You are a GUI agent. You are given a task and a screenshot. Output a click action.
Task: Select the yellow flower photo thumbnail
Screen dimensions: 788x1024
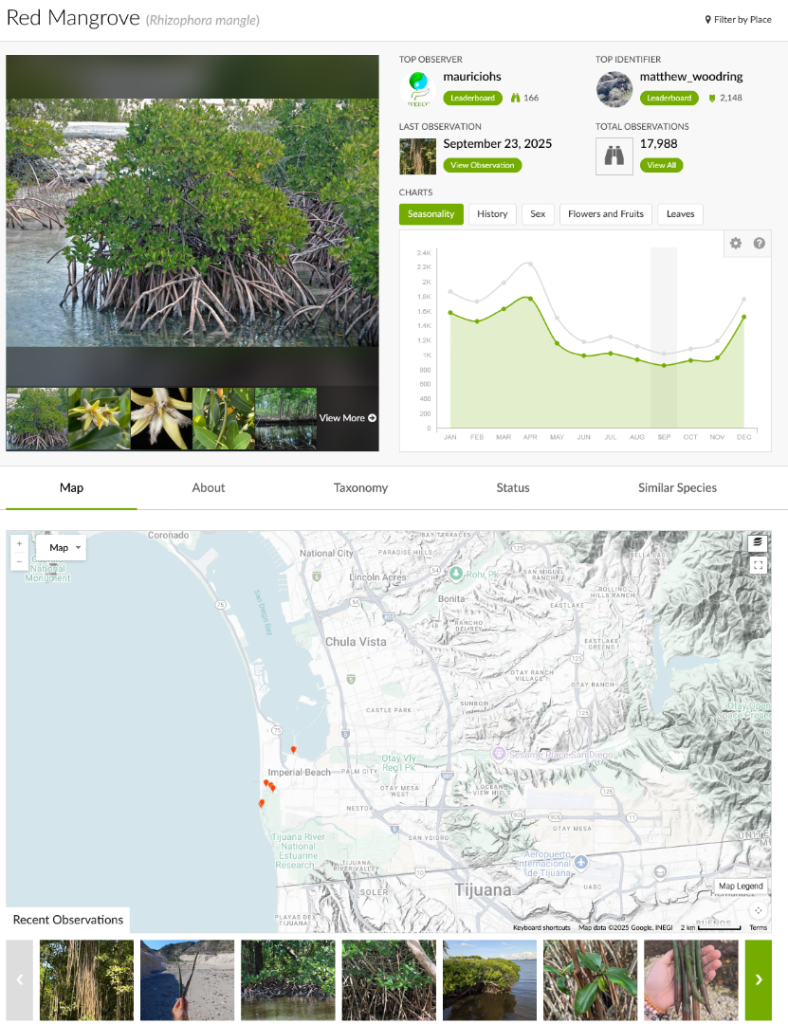99,418
